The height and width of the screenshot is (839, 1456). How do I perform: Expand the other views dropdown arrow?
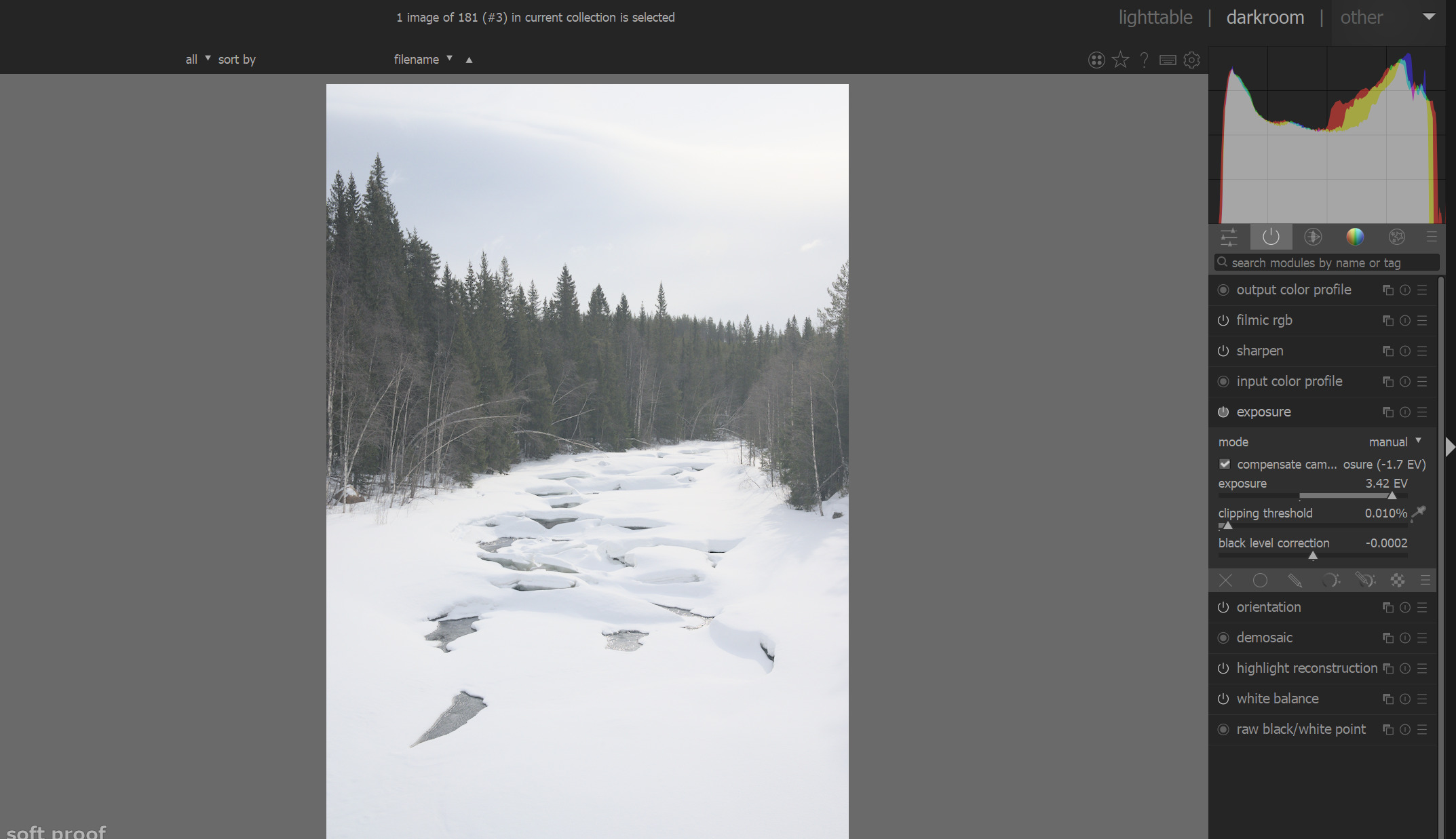(1428, 17)
